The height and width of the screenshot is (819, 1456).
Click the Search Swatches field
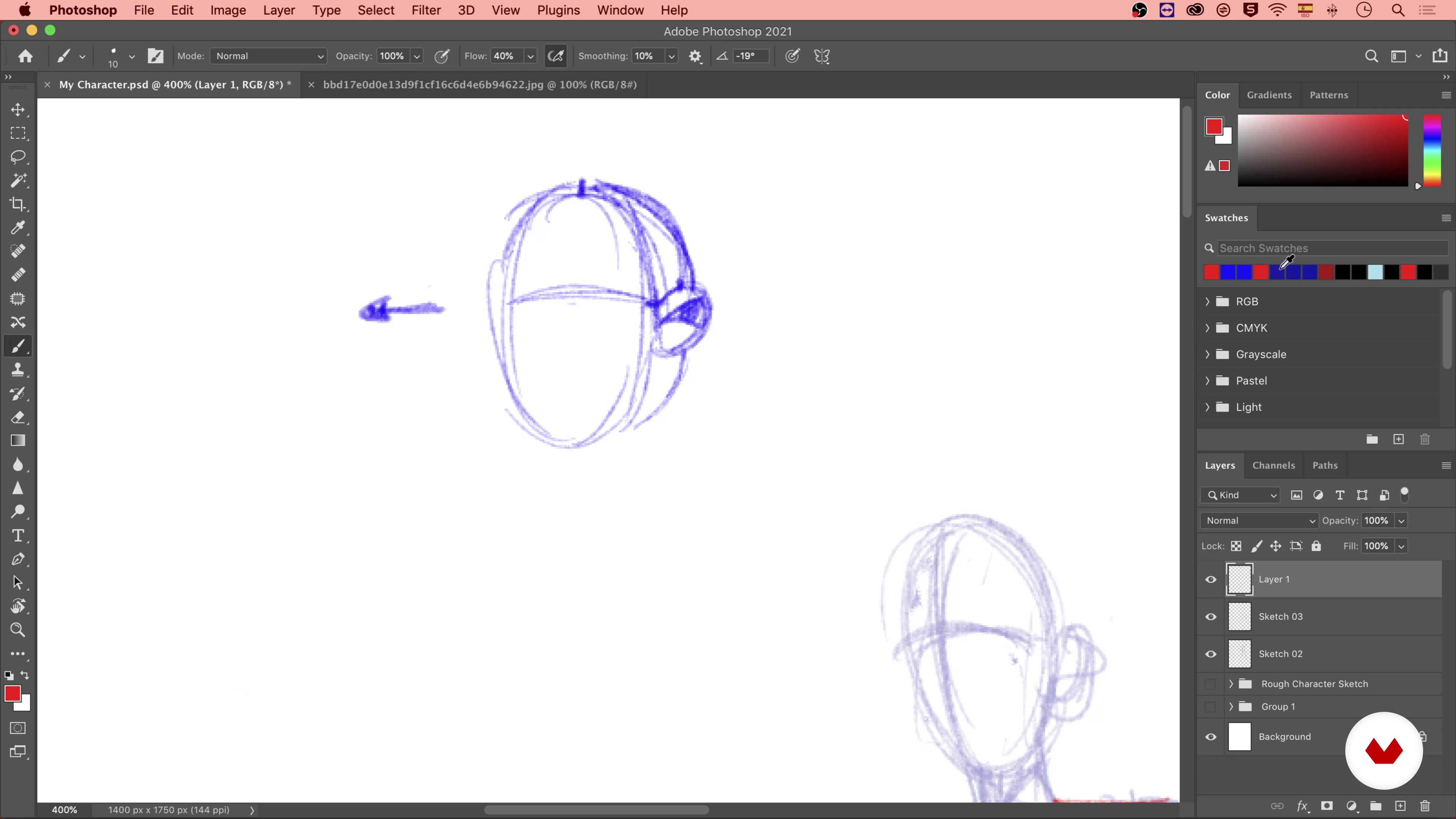(1333, 248)
